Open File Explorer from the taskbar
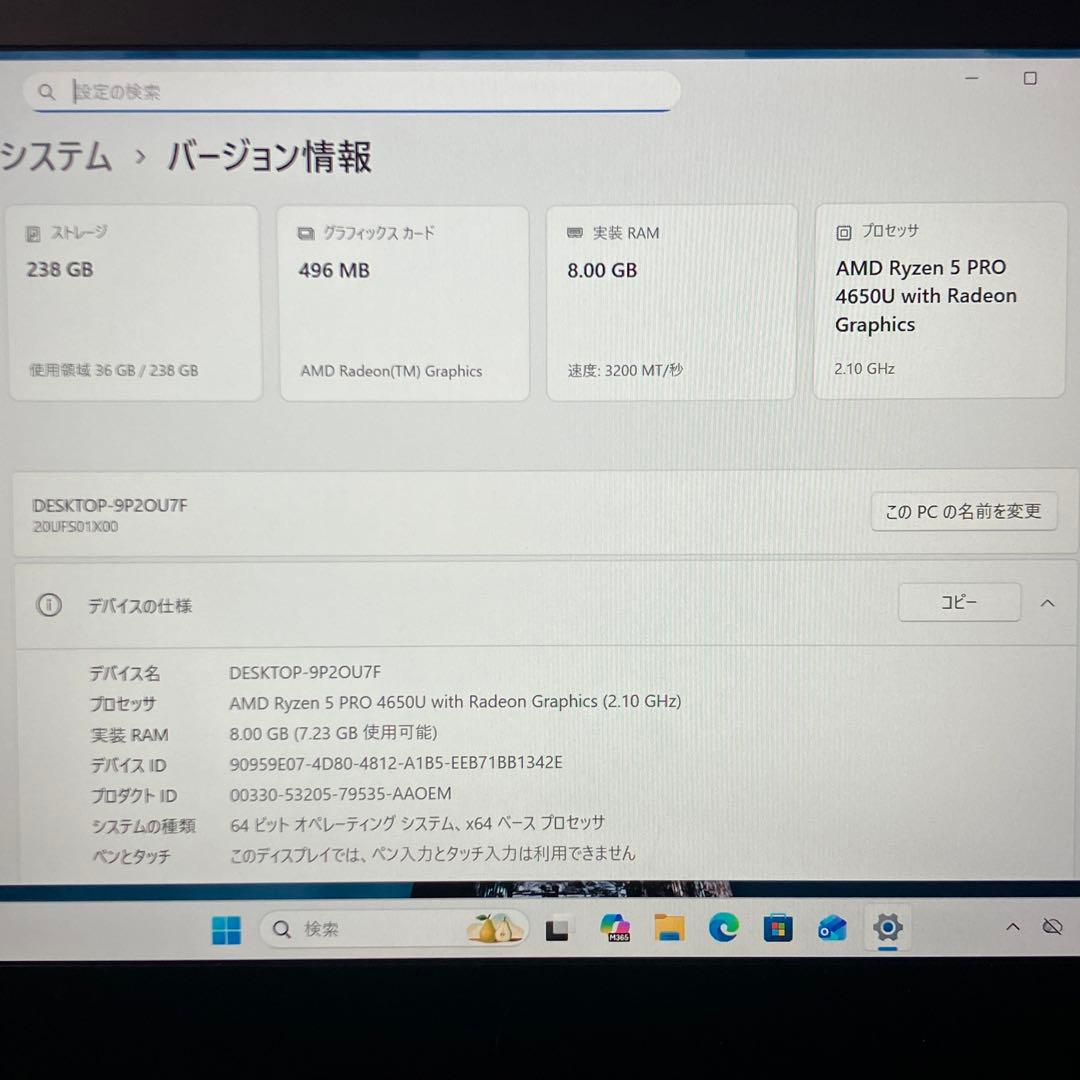The image size is (1080, 1080). click(x=670, y=928)
